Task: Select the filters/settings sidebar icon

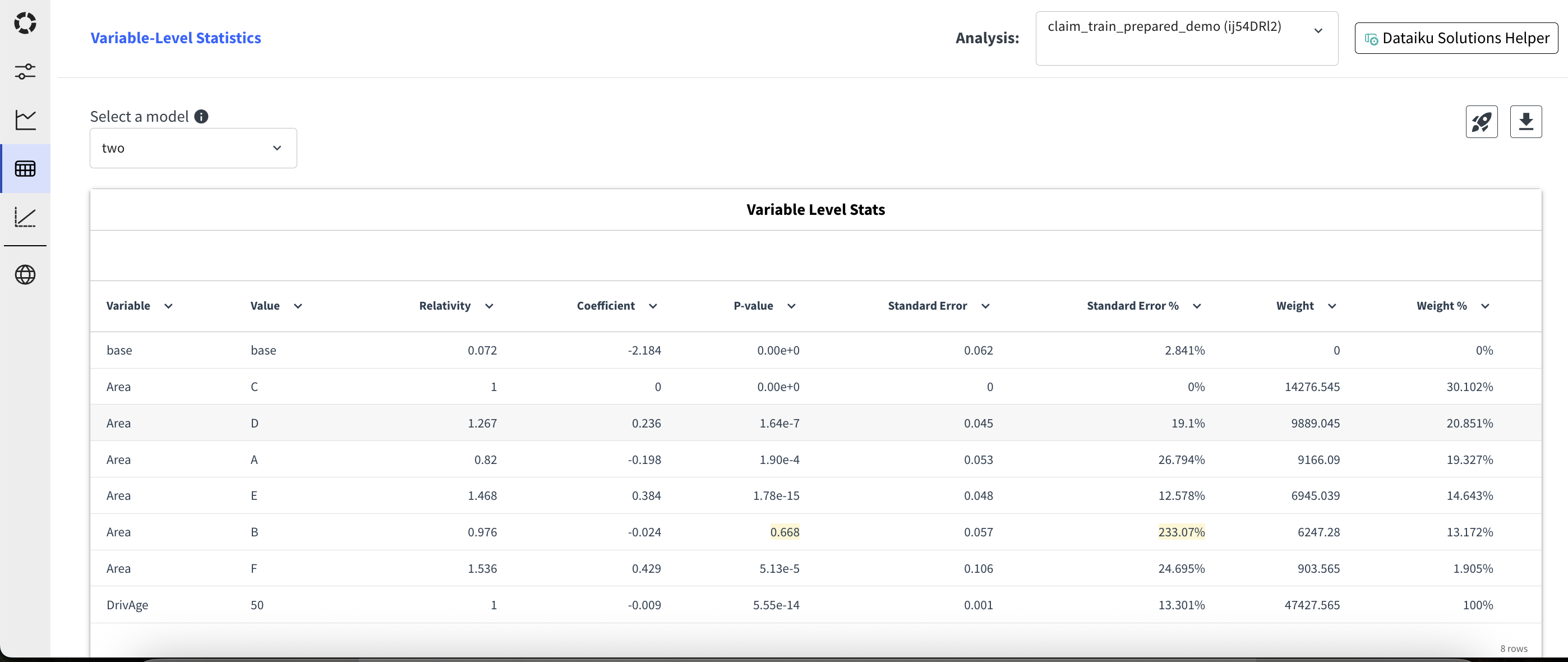Action: point(25,71)
